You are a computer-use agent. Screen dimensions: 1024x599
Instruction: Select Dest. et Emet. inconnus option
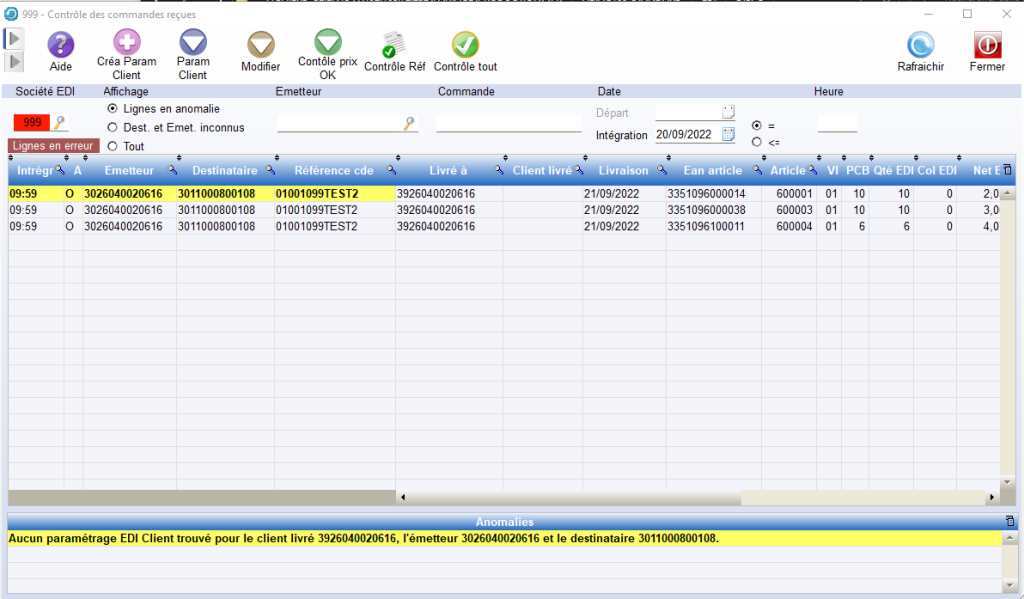(112, 128)
